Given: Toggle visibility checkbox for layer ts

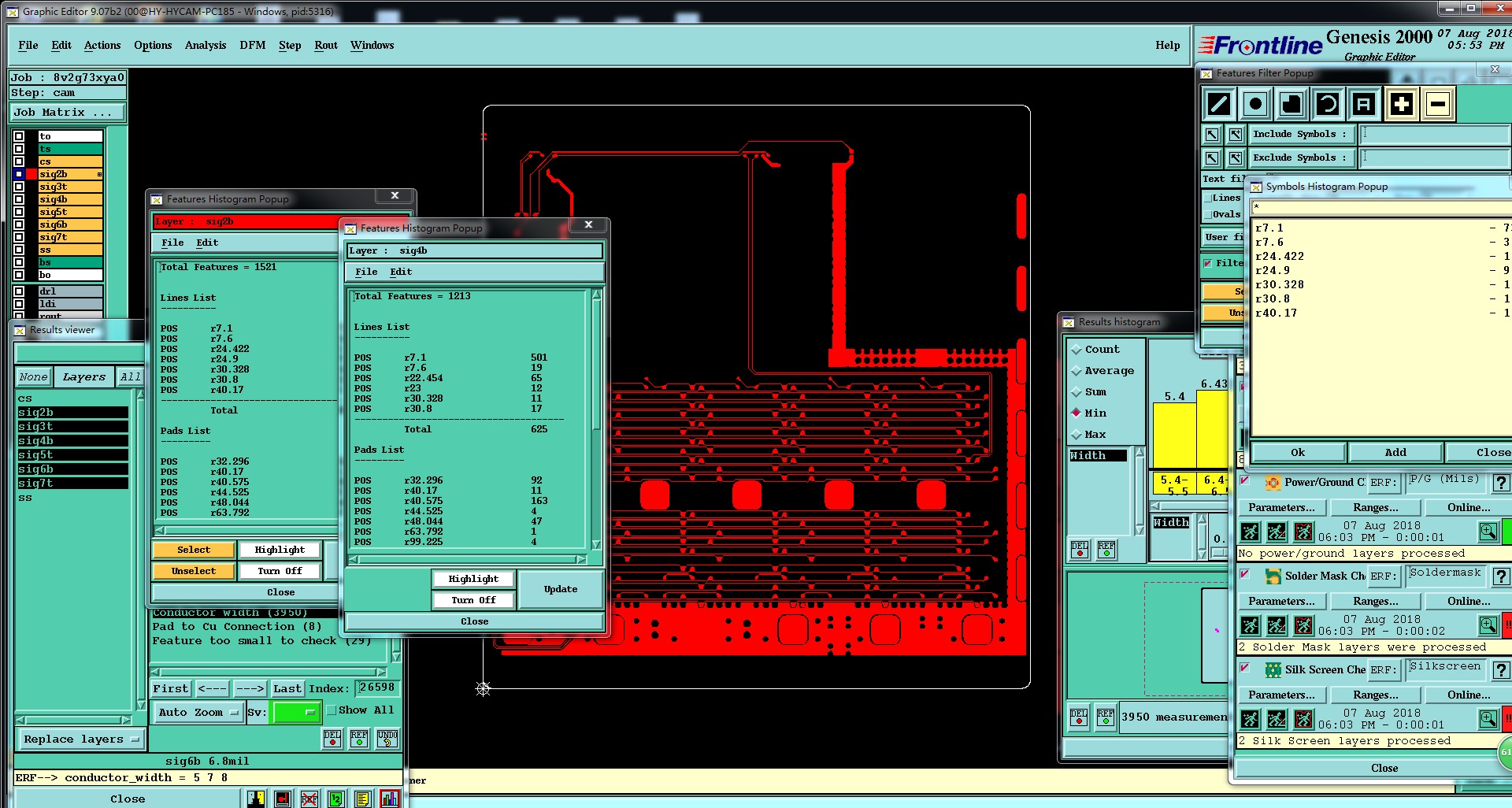Looking at the screenshot, I should (19, 149).
